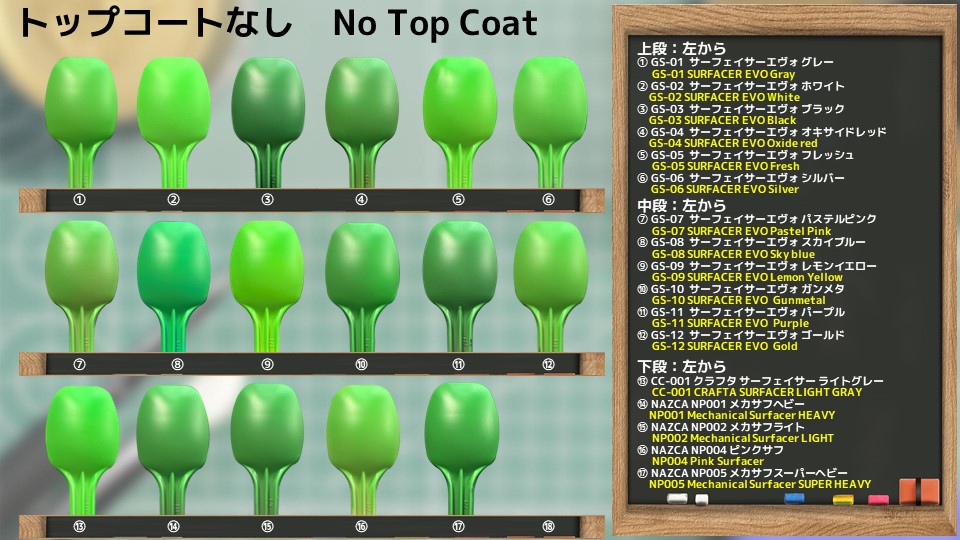
Task: Click 'GS-11 SURFACER EVO Purple' text
Action: (x=730, y=323)
